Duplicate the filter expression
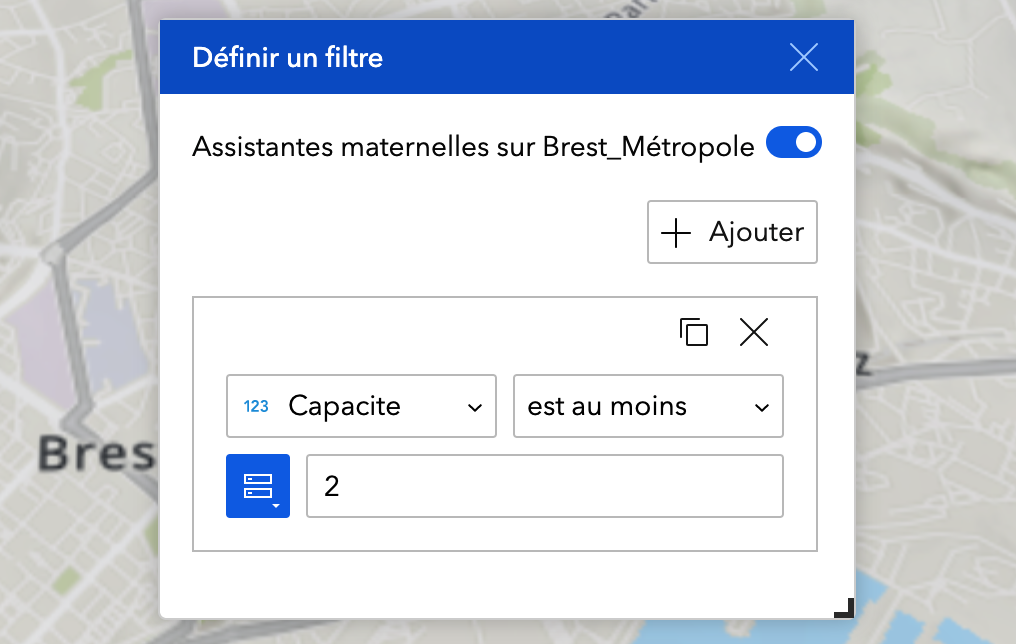 (693, 332)
